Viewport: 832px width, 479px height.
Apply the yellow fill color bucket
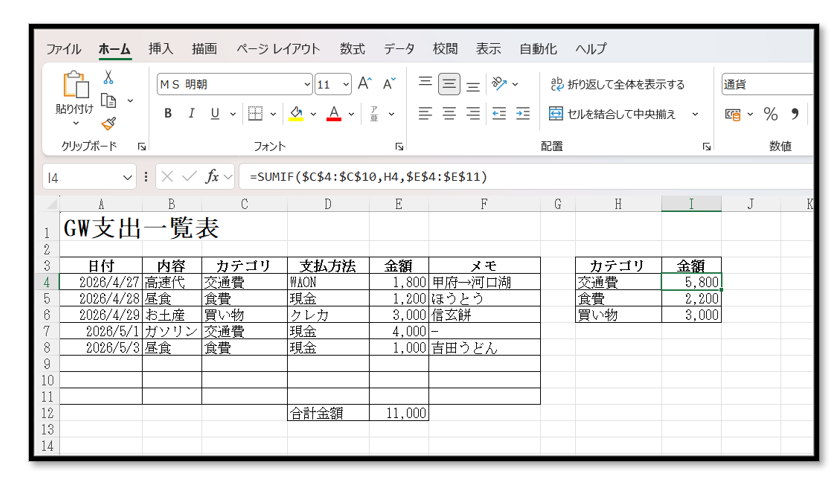tap(296, 114)
